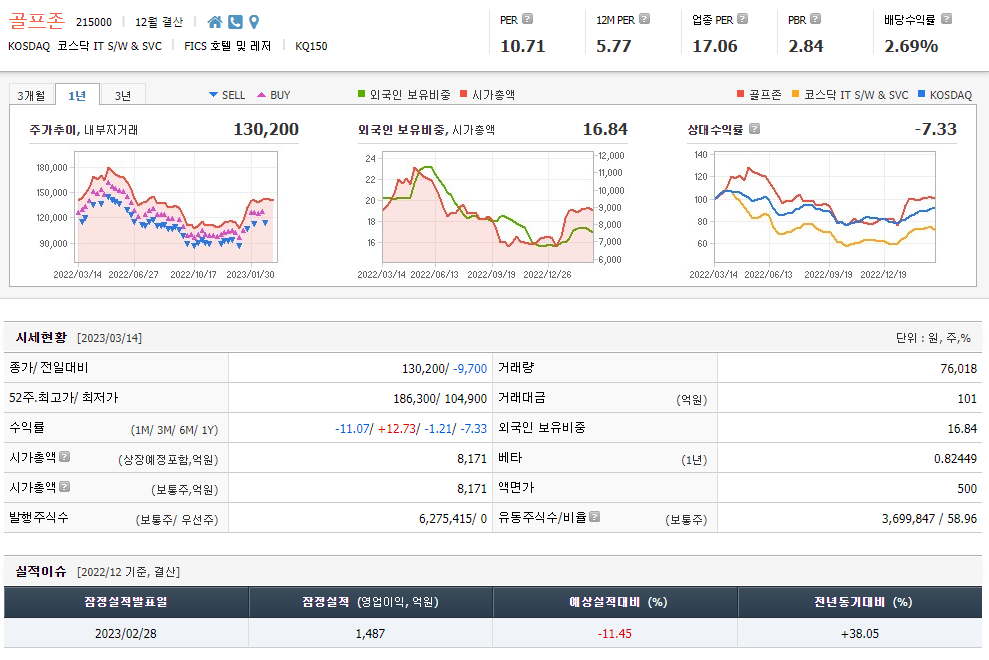The image size is (989, 660).
Task: Click the 베타 value 0.82449
Action: coord(955,459)
